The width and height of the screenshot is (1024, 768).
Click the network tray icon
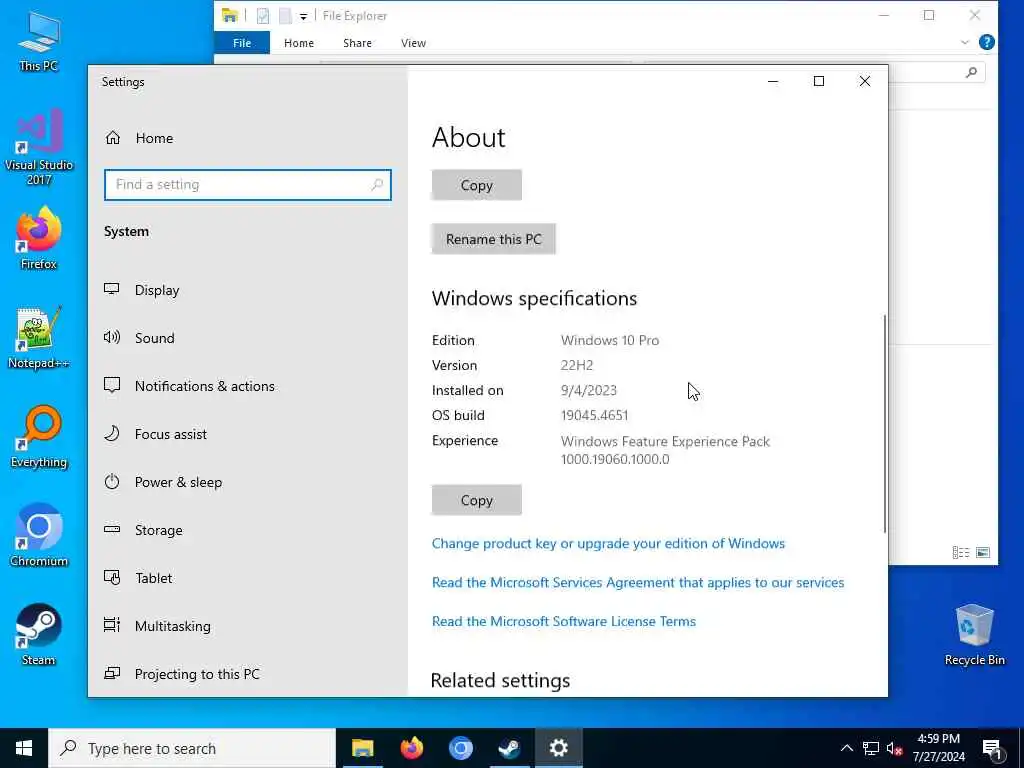[871, 748]
